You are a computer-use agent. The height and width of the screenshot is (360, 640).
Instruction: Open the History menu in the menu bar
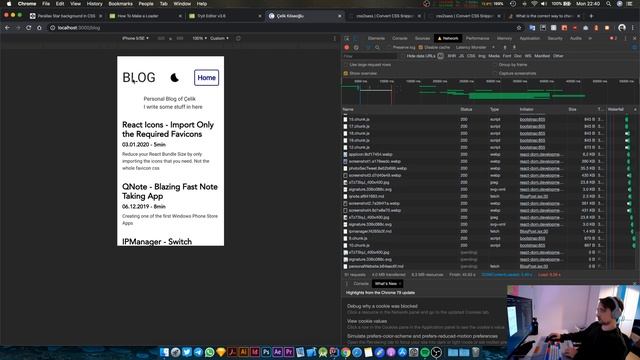pyautogui.click(x=94, y=4)
